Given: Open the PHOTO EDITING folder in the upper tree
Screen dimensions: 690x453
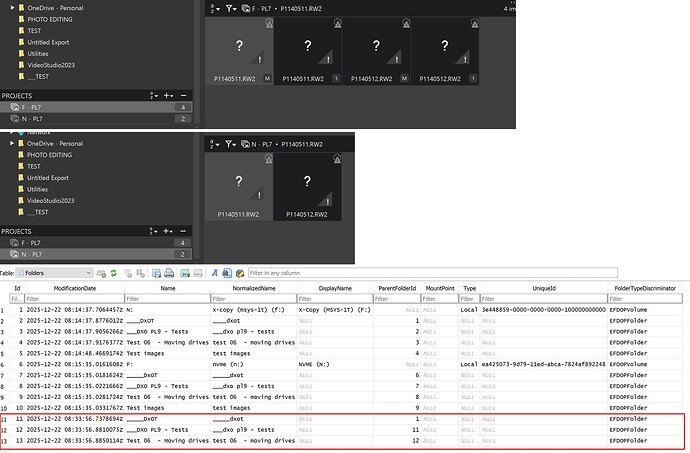Looking at the screenshot, I should 49,20.
